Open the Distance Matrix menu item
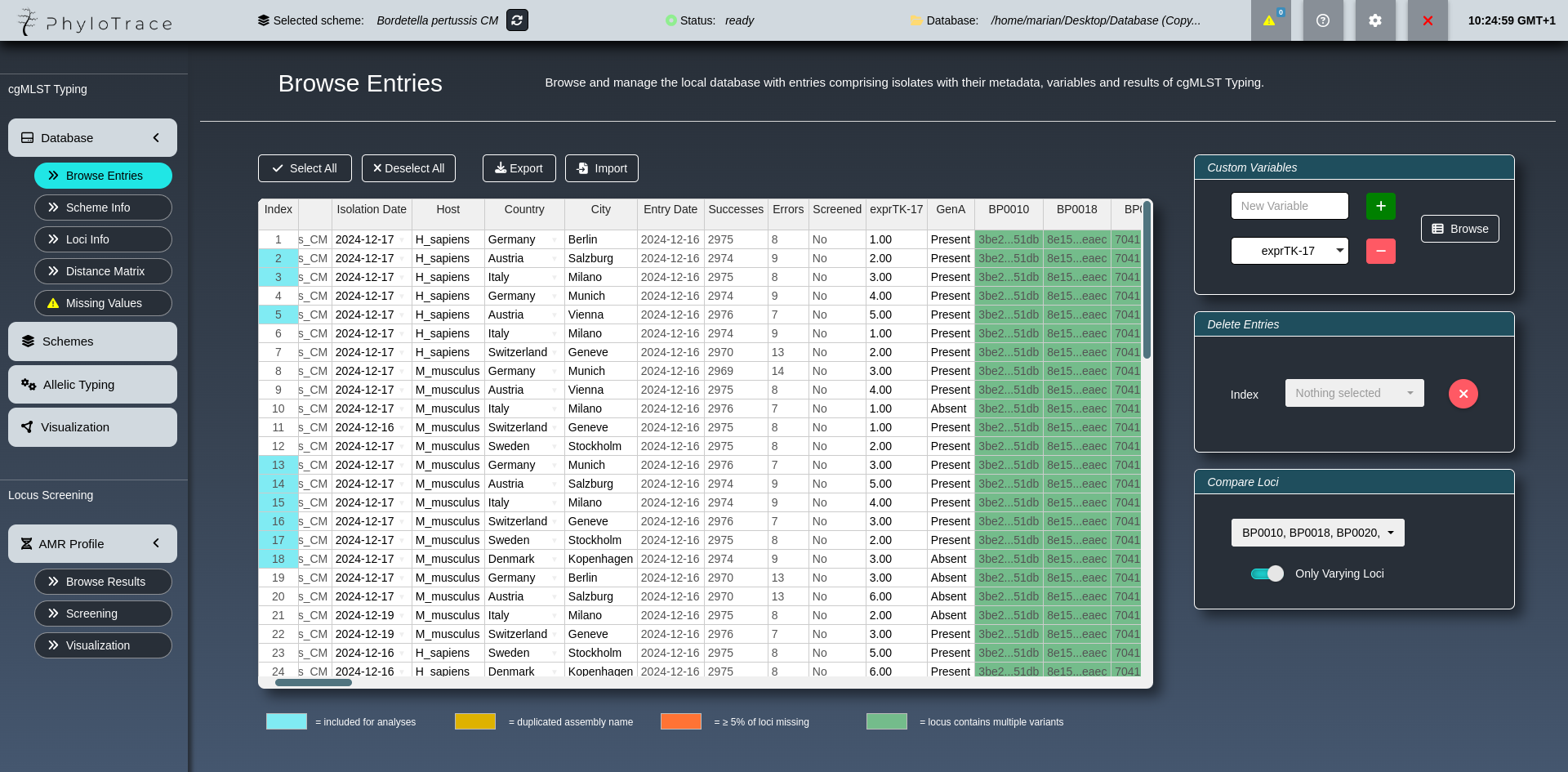The image size is (1568, 772). point(103,271)
